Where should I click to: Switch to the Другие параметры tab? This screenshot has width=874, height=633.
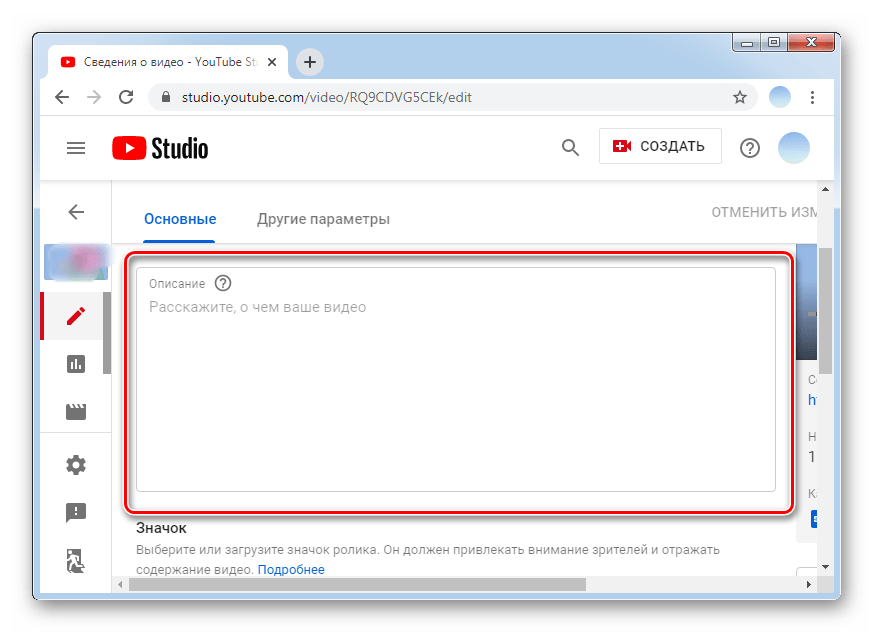tap(323, 219)
